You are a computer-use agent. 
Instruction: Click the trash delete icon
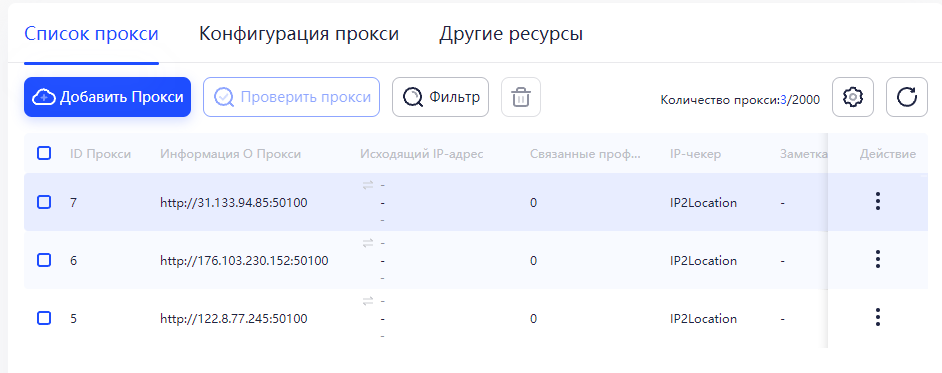point(521,97)
